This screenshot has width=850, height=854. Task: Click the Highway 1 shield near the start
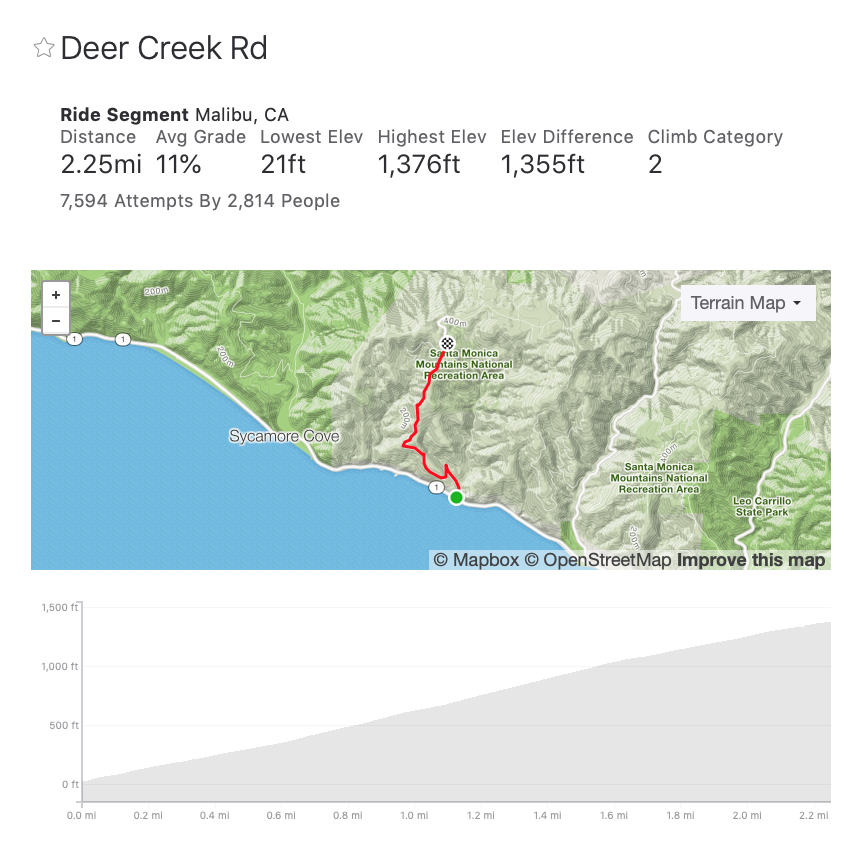[x=435, y=487]
